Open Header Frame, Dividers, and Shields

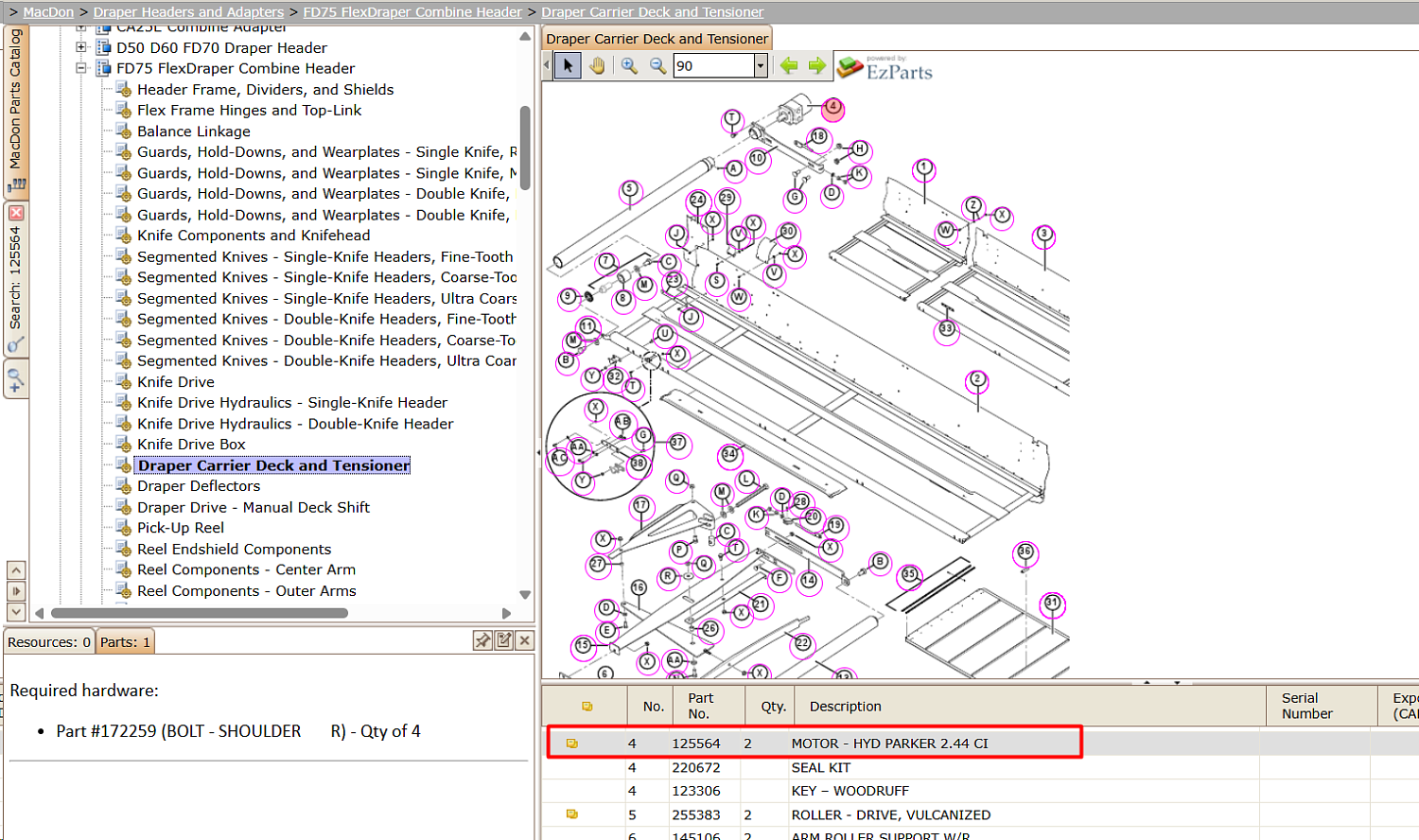coord(265,90)
